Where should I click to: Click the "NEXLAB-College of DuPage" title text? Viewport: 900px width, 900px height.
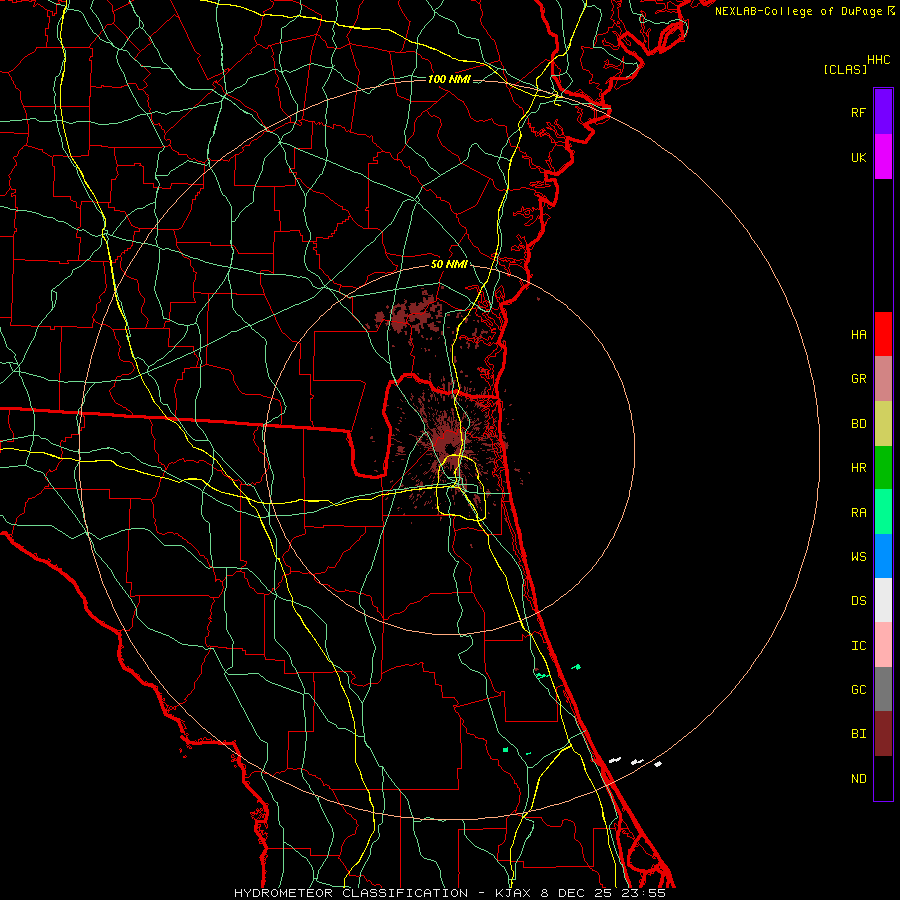(x=798, y=11)
